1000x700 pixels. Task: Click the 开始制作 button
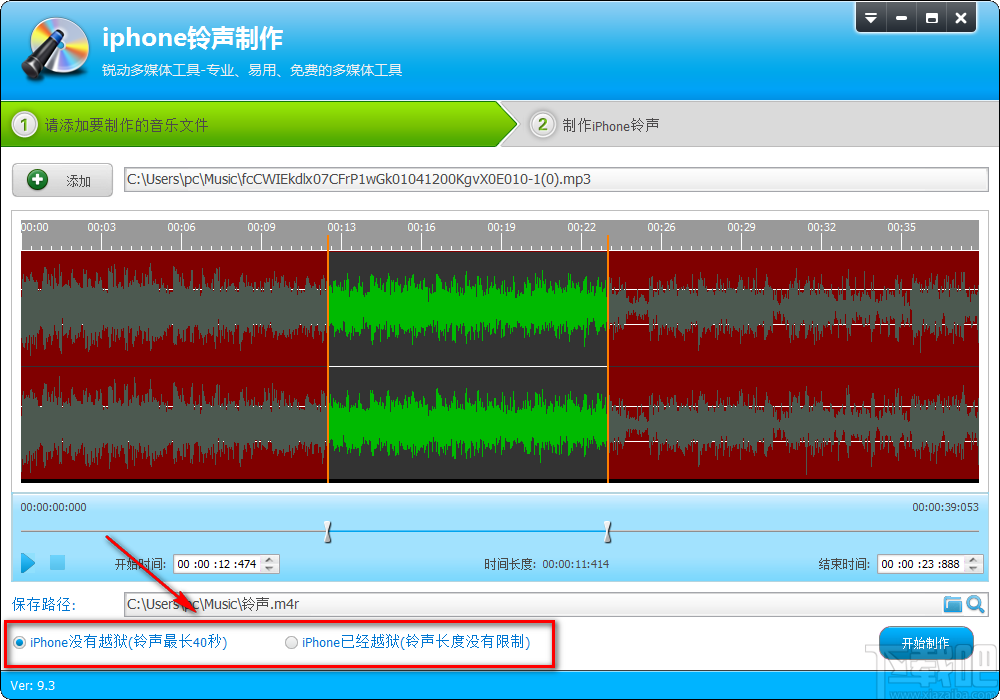coord(926,642)
